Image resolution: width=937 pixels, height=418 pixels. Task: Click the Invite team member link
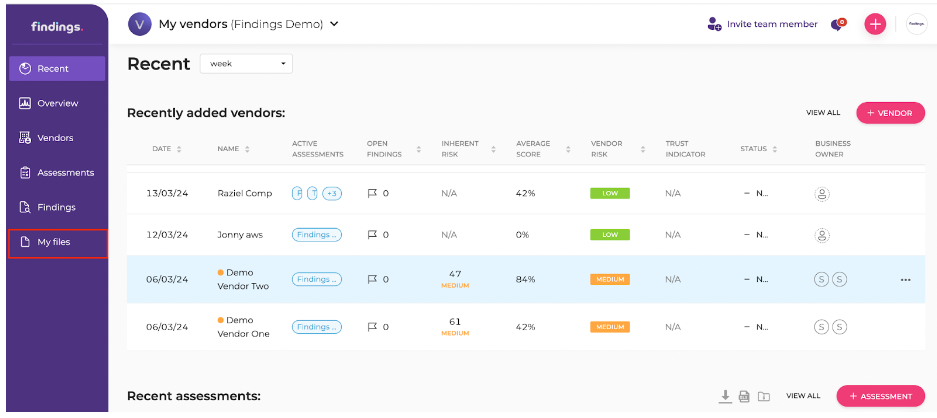(762, 24)
